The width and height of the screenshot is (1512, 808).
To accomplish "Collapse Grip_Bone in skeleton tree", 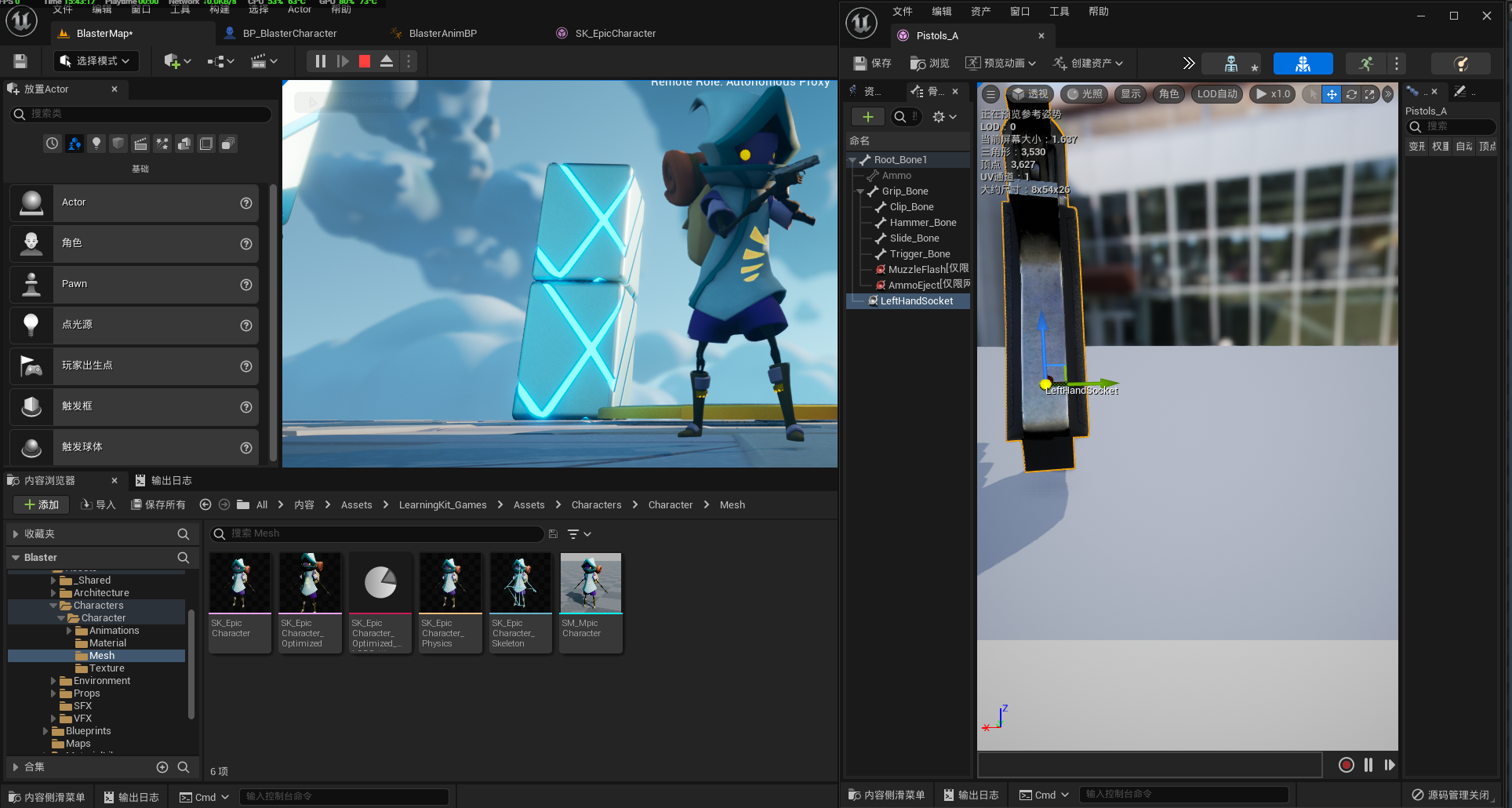I will click(860, 191).
